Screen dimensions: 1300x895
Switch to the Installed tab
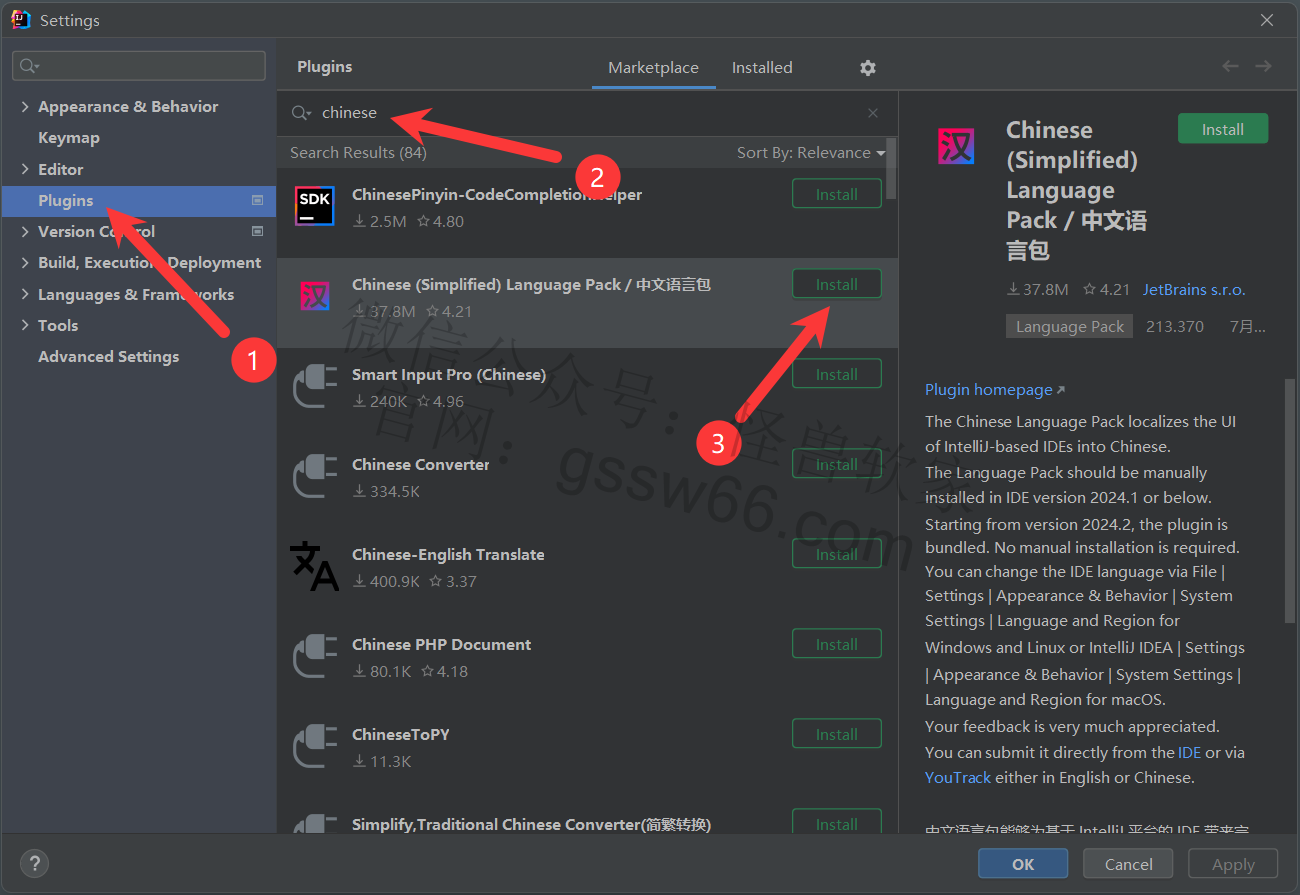pyautogui.click(x=761, y=68)
